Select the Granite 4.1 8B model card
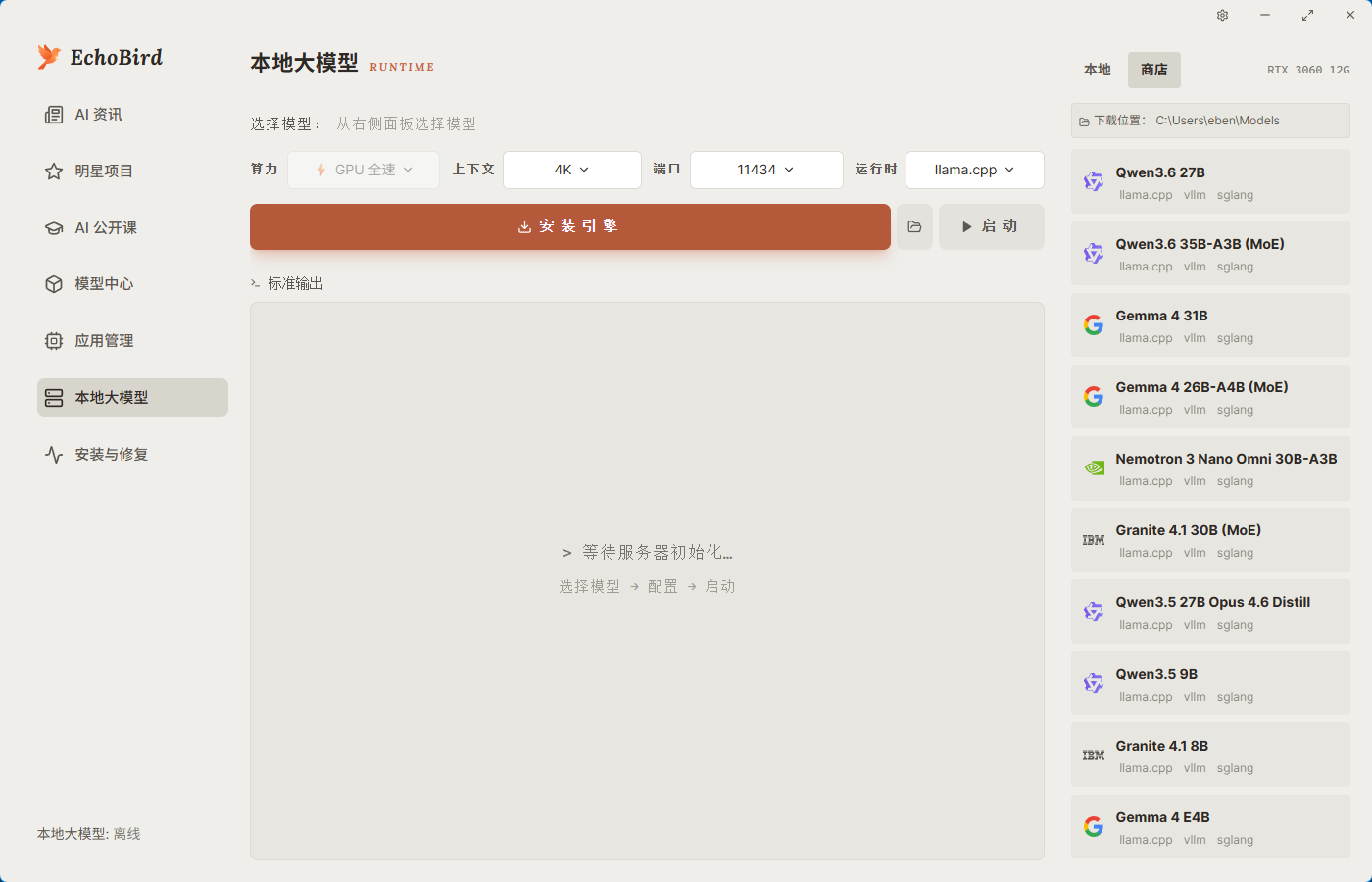 click(x=1210, y=755)
